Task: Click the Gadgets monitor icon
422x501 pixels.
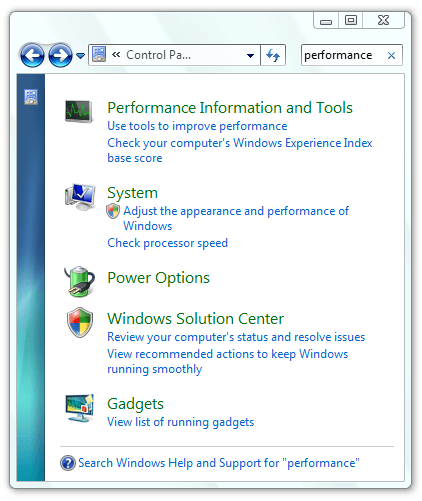Action: (80, 408)
